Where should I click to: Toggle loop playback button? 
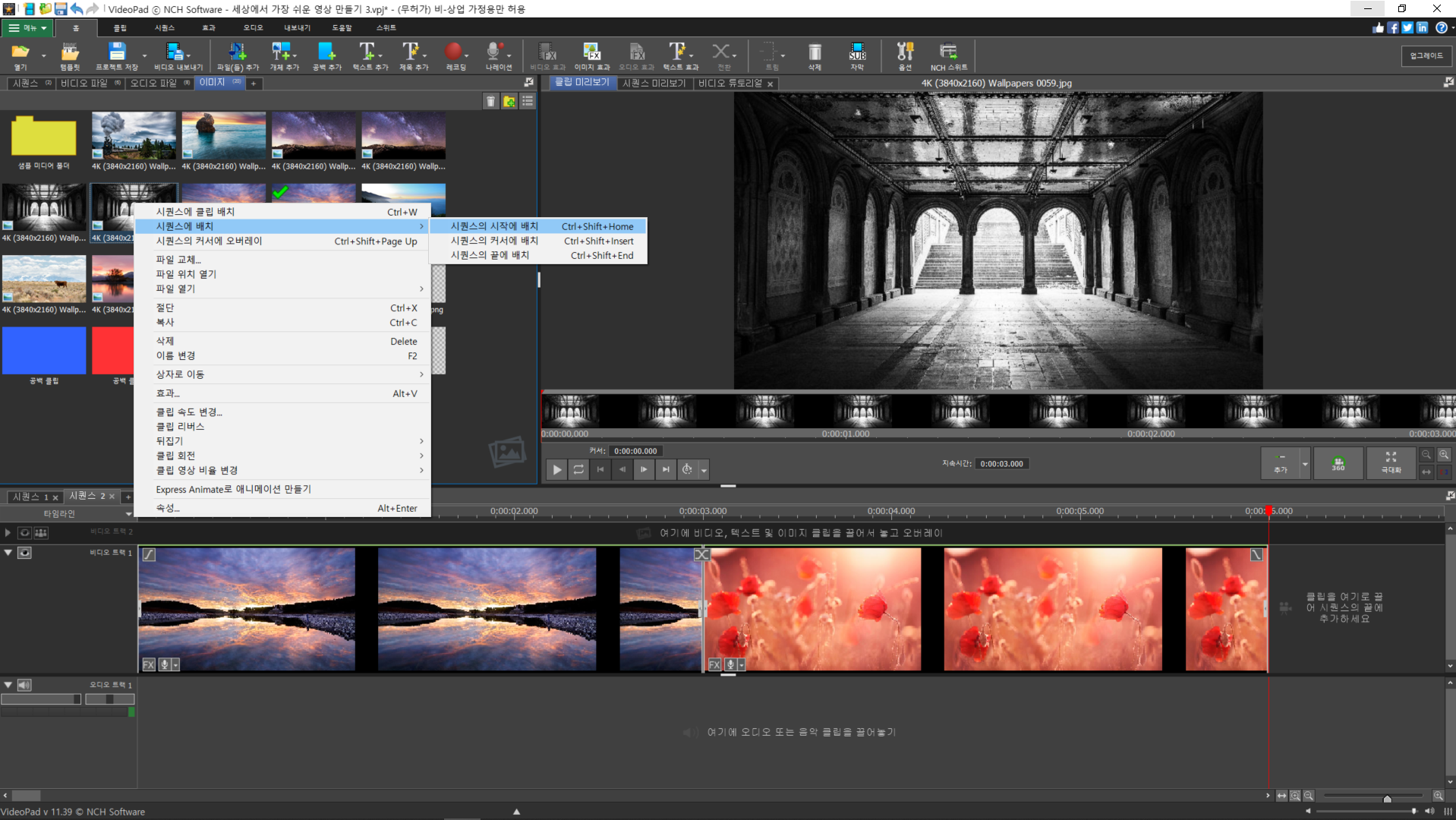click(x=578, y=469)
